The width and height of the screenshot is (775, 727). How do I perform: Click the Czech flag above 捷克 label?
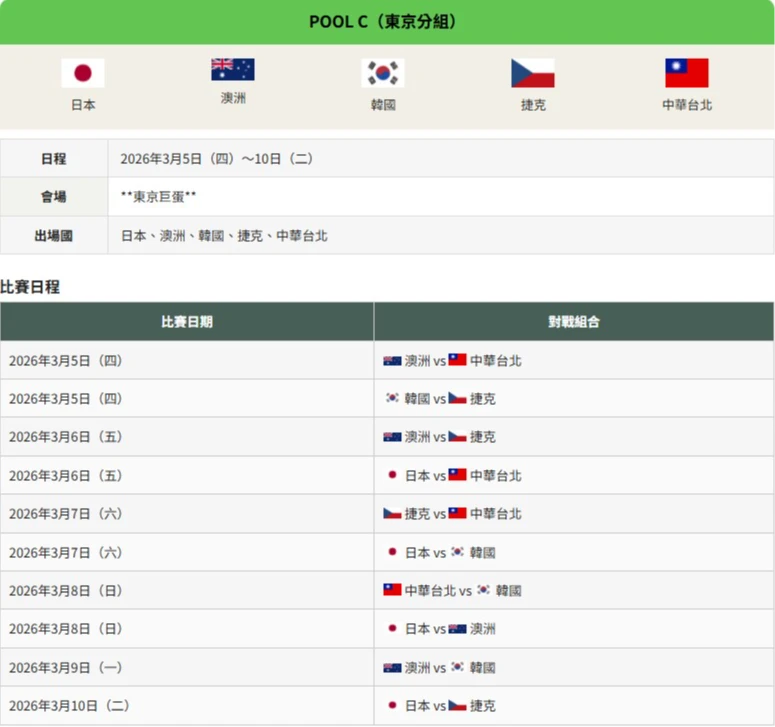click(533, 73)
